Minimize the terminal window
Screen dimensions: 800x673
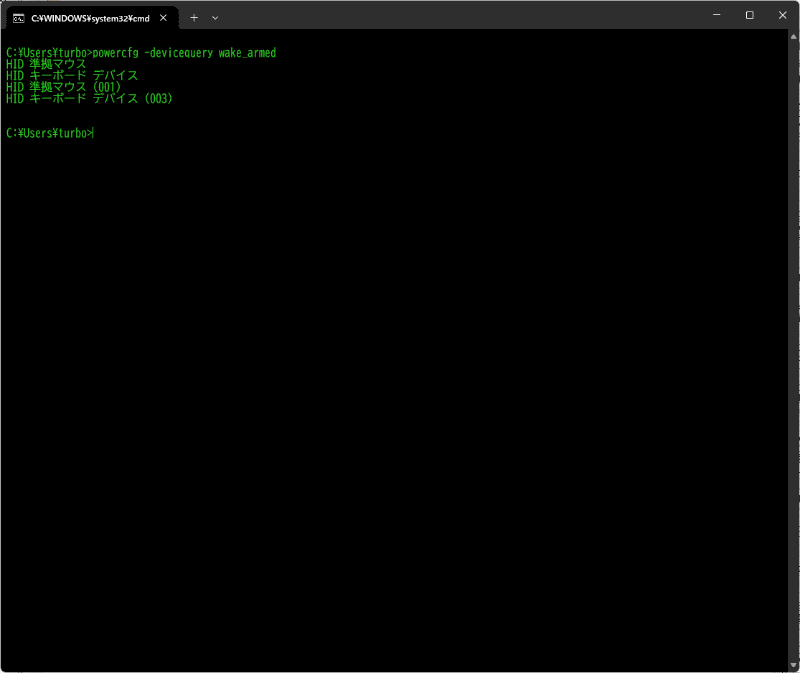tap(716, 14)
